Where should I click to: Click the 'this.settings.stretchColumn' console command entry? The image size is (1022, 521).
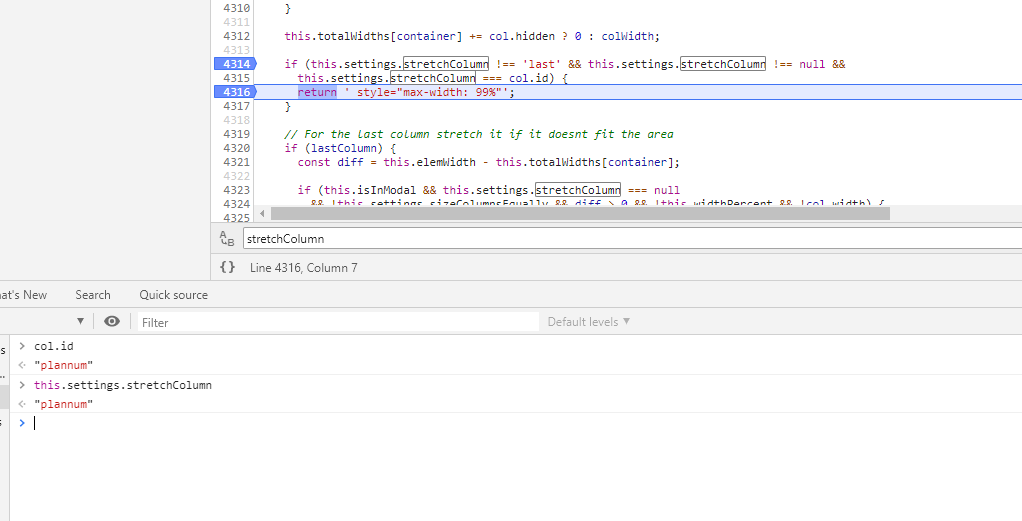pyautogui.click(x=123, y=385)
